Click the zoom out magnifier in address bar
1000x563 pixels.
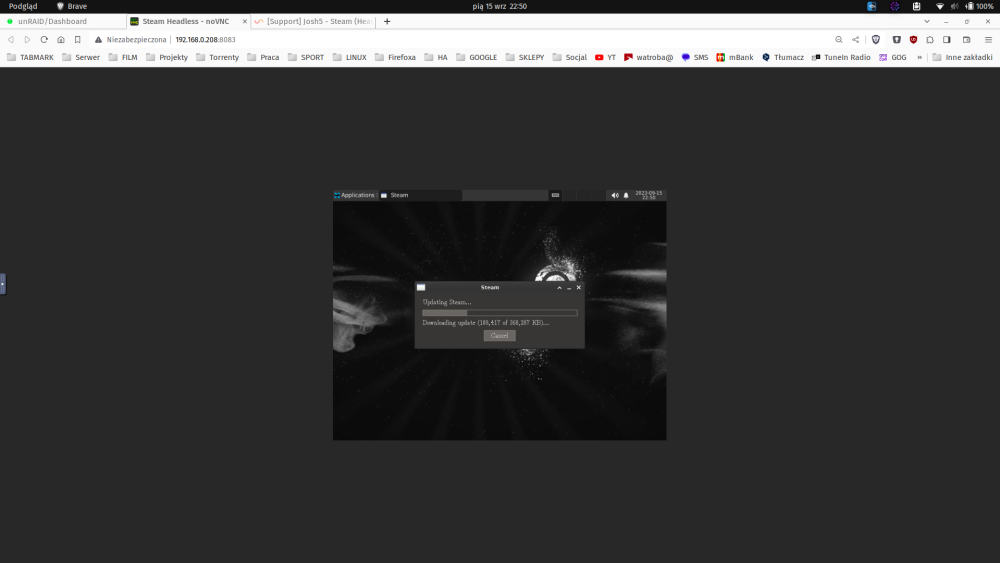[x=839, y=40]
